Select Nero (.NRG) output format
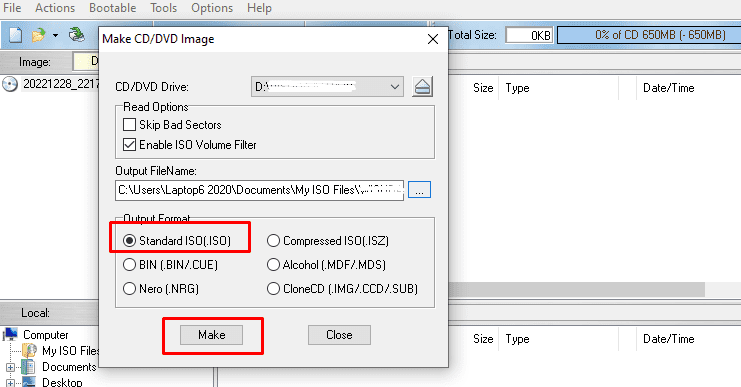 129,289
